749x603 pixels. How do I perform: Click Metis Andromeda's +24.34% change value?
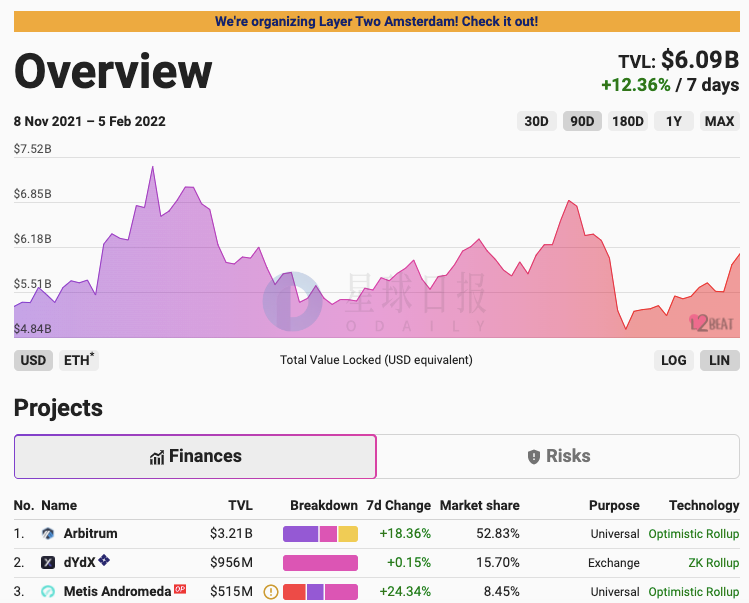405,592
